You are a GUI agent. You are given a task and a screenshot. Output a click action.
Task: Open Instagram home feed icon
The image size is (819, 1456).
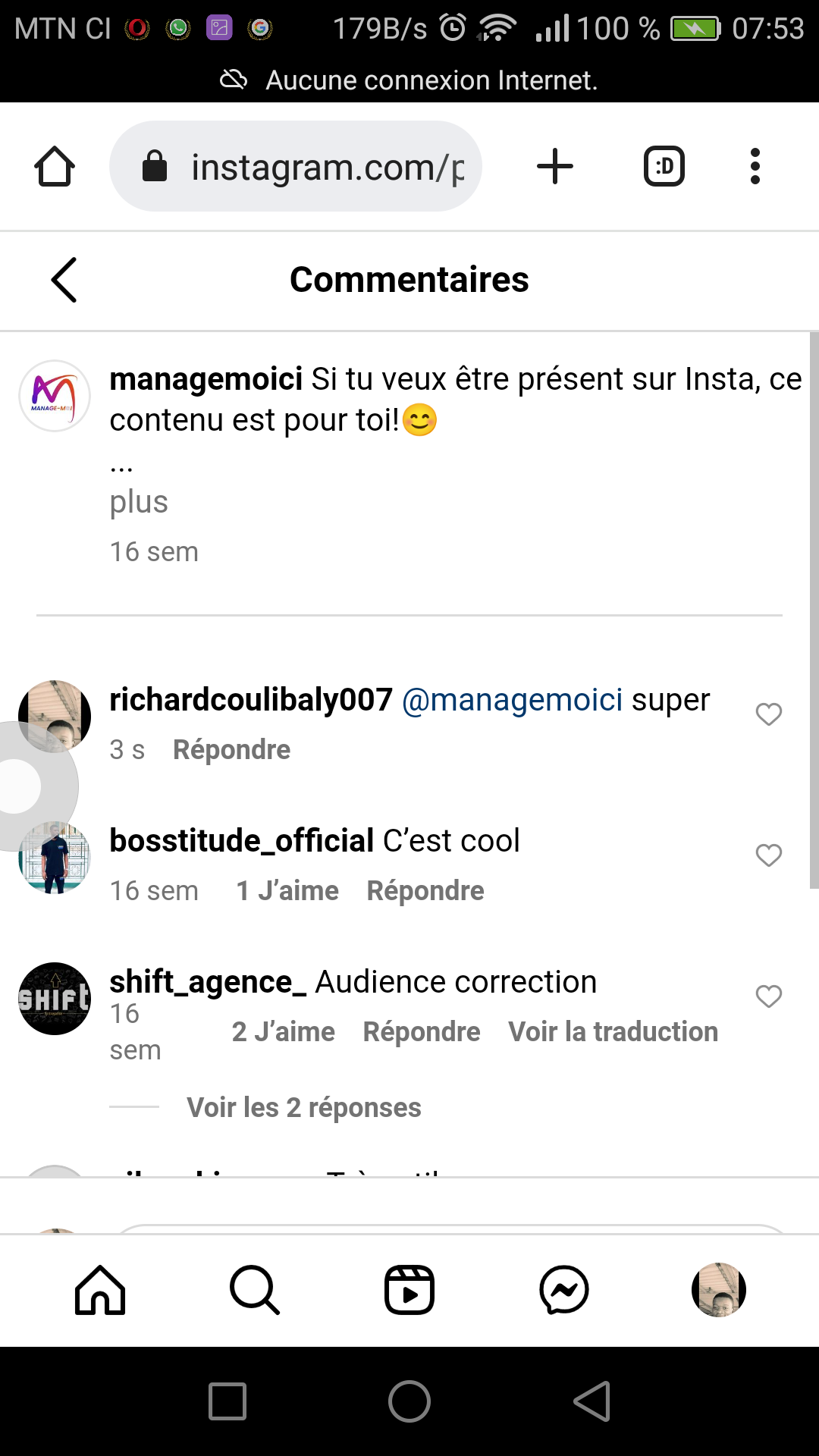(100, 1290)
